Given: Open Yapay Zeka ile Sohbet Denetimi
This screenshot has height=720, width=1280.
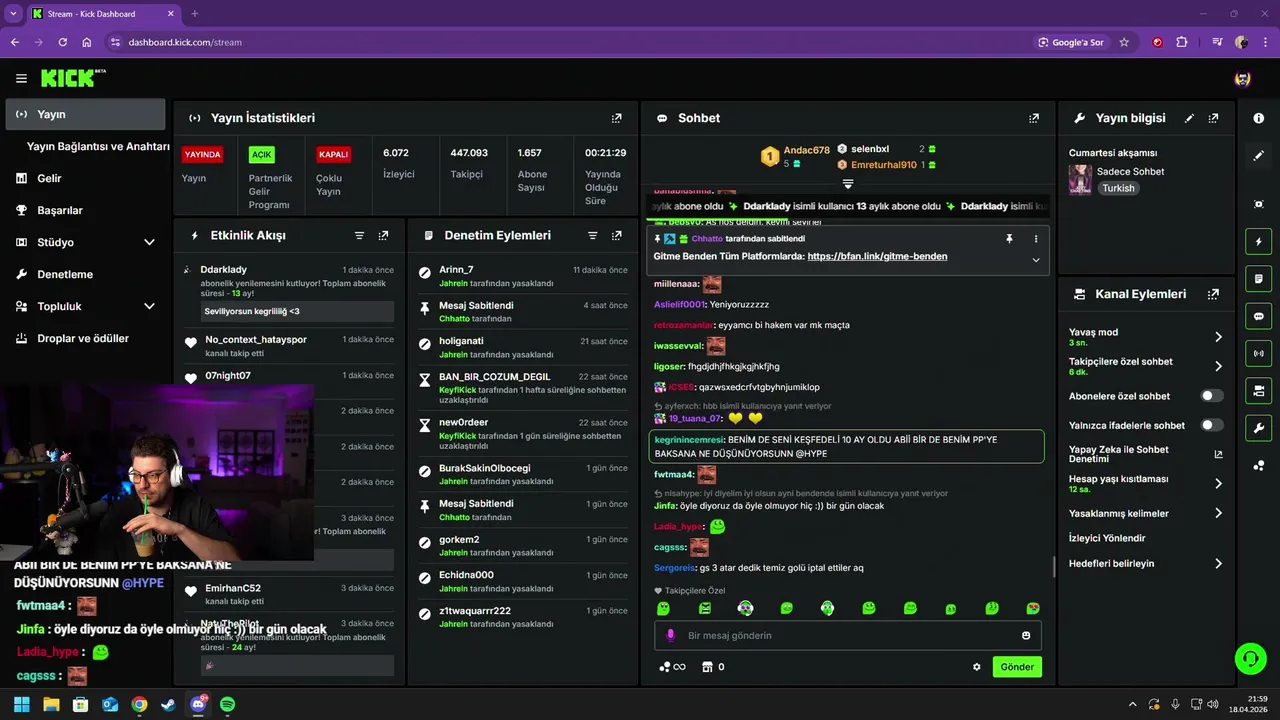Looking at the screenshot, I should pyautogui.click(x=1145, y=454).
